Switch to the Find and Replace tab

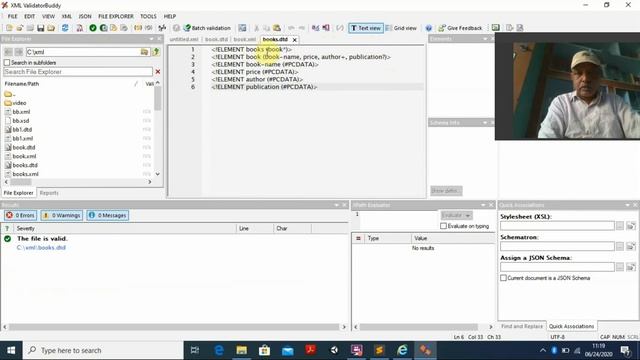[522, 326]
